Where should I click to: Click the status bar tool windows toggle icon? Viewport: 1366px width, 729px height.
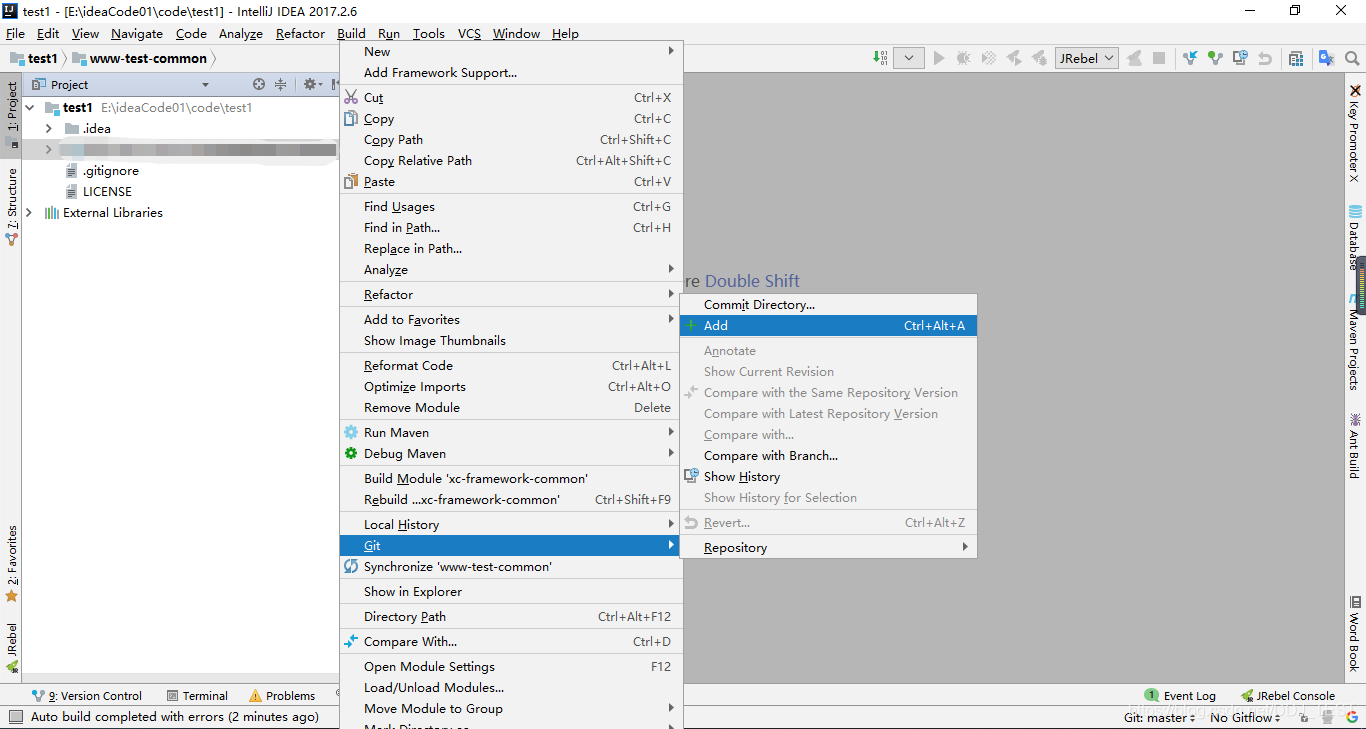click(x=14, y=717)
